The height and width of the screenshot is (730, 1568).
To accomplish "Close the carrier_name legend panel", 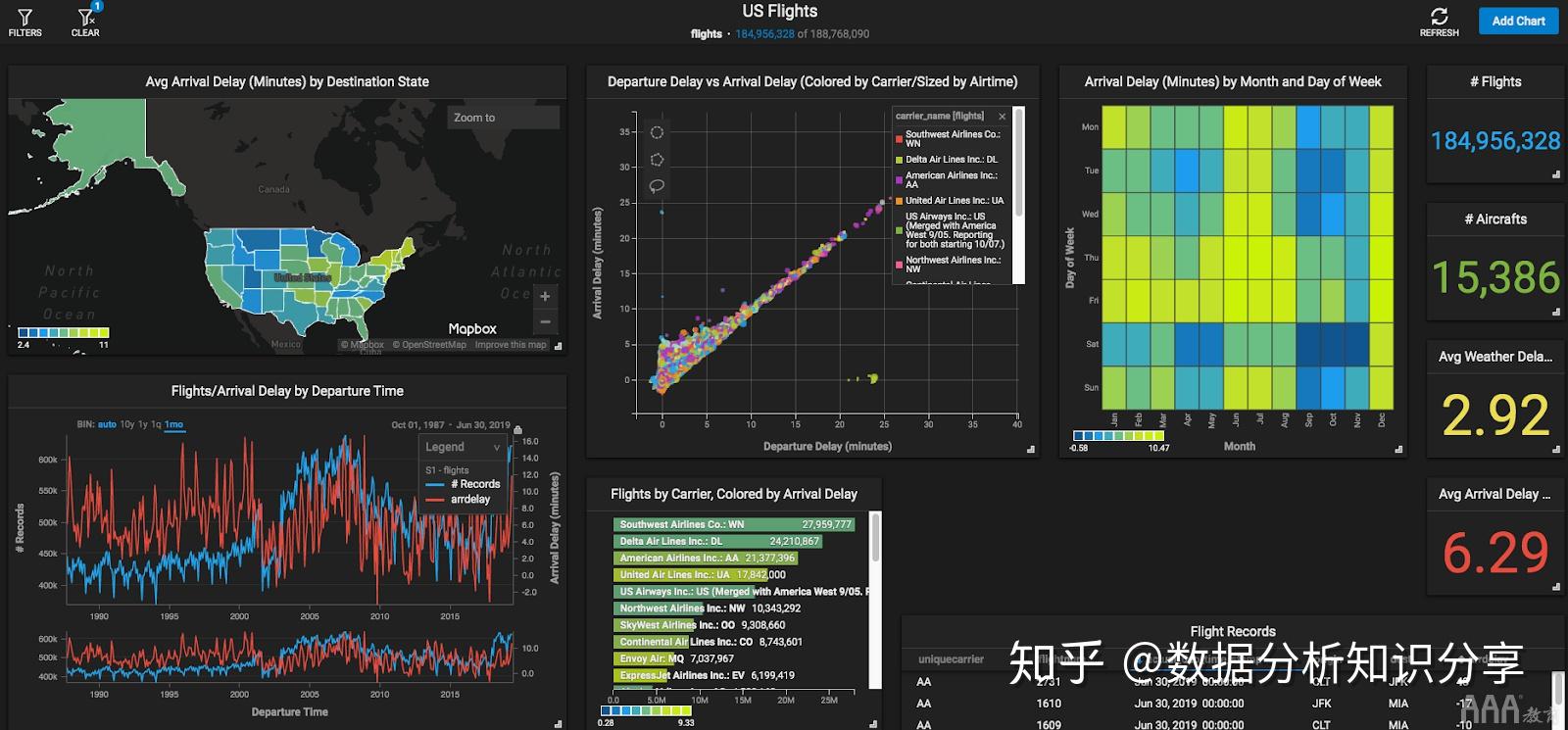I will coord(1002,117).
